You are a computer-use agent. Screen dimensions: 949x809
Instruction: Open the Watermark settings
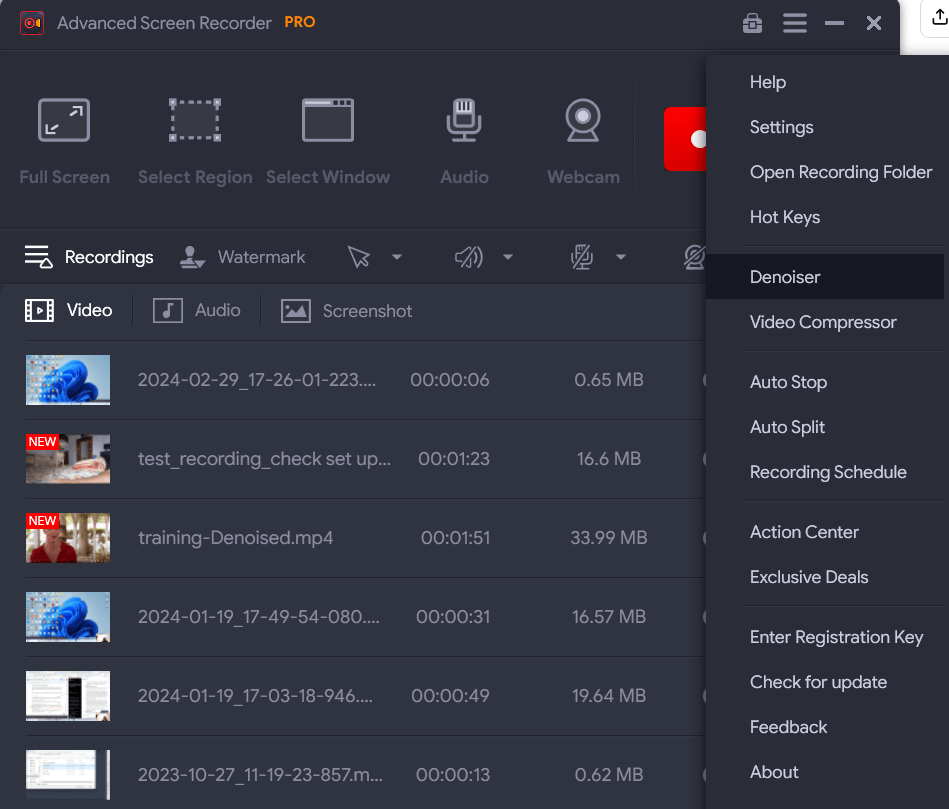click(x=243, y=257)
